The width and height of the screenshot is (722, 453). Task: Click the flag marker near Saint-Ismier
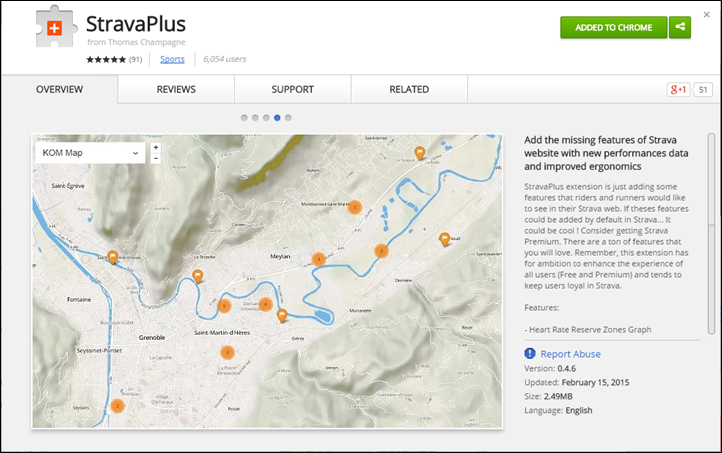419,152
